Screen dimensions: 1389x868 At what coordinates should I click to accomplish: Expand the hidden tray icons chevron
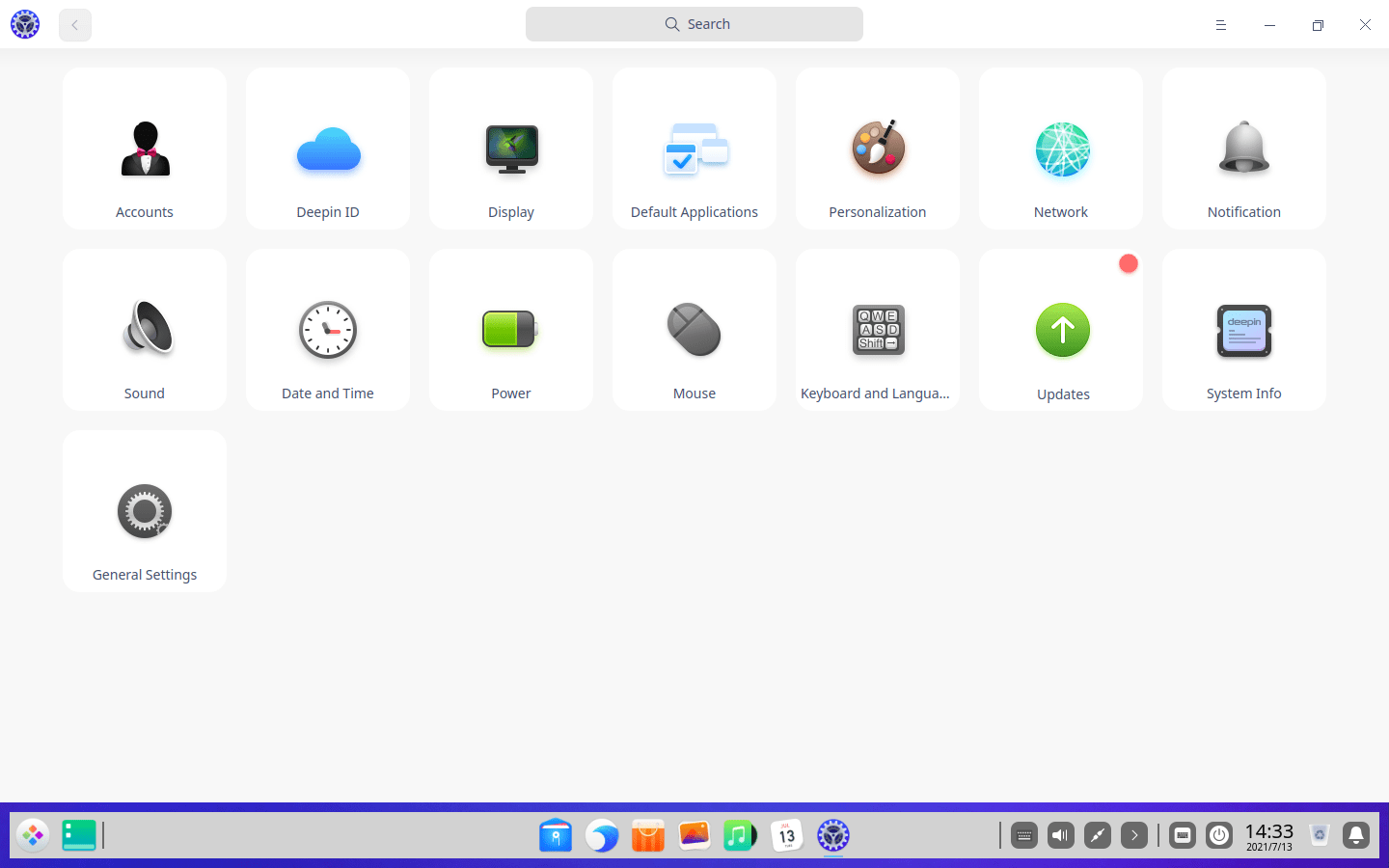[1134, 835]
